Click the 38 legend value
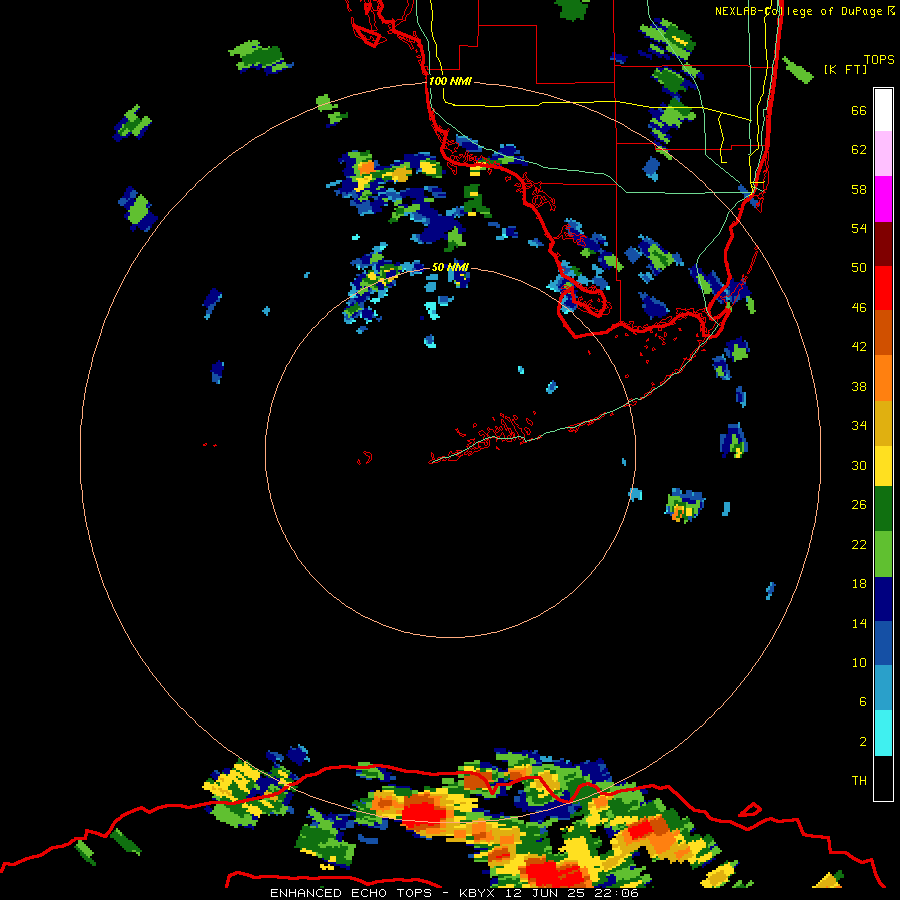Screen dimensions: 900x900 tap(859, 386)
